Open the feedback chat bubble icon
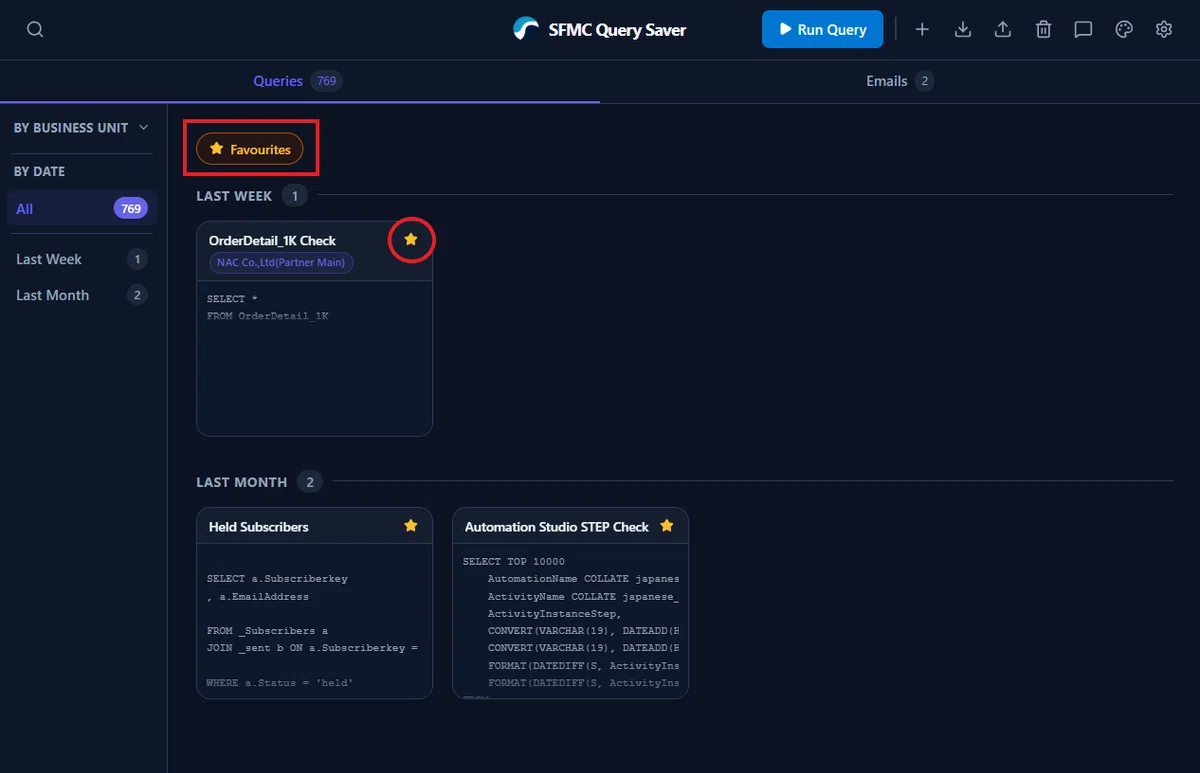The height and width of the screenshot is (773, 1200). 1083,30
